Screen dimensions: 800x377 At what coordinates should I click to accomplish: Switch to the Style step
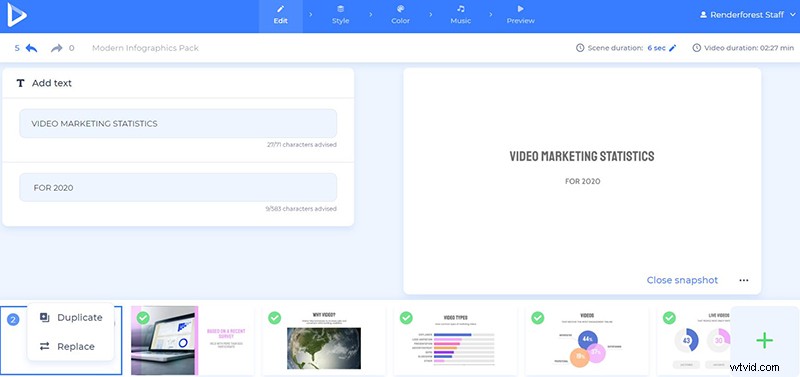point(340,16)
